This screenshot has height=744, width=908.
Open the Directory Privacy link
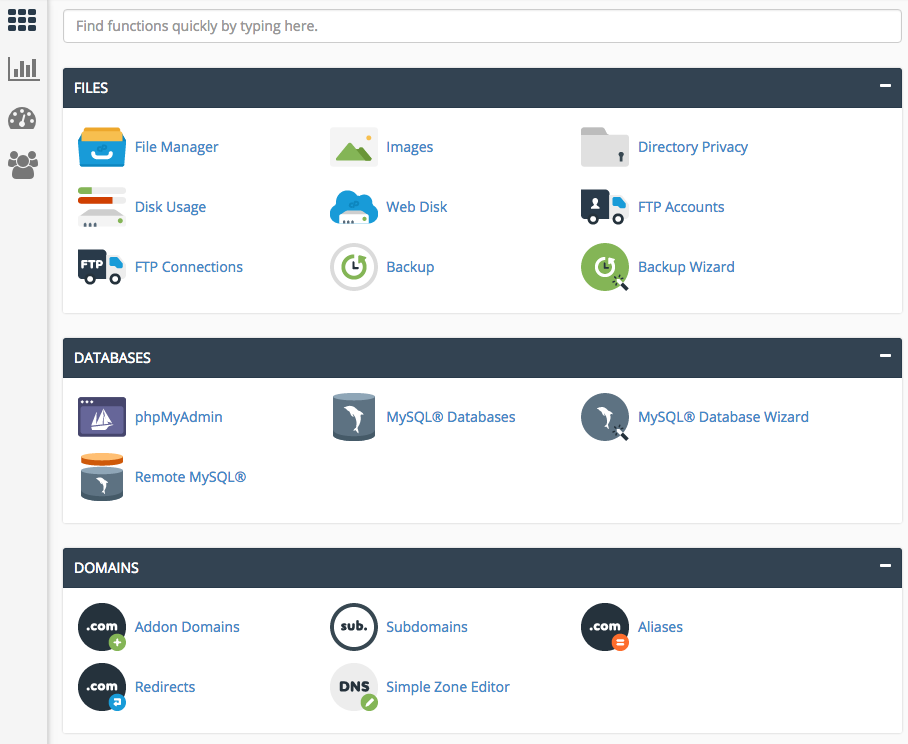(x=692, y=147)
